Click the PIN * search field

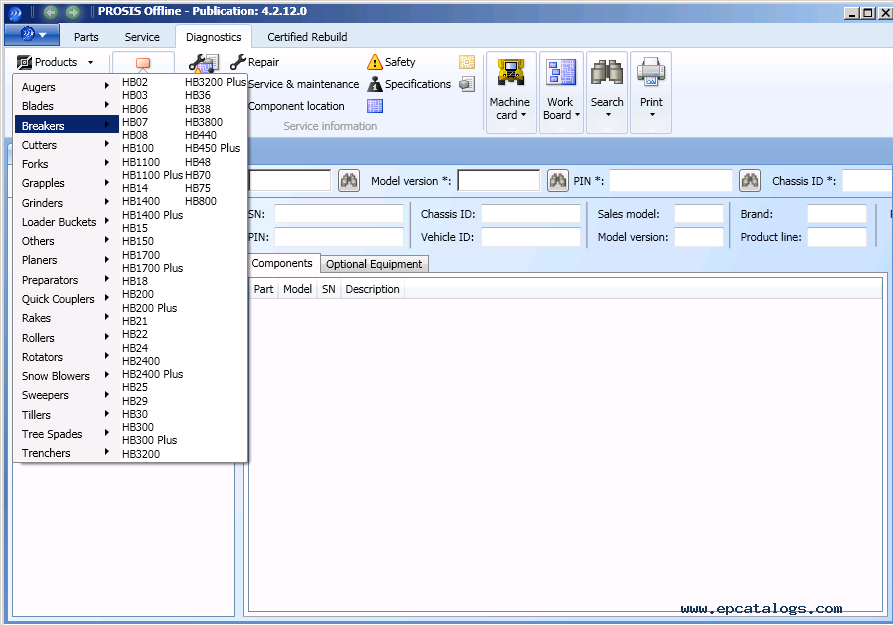coord(670,181)
